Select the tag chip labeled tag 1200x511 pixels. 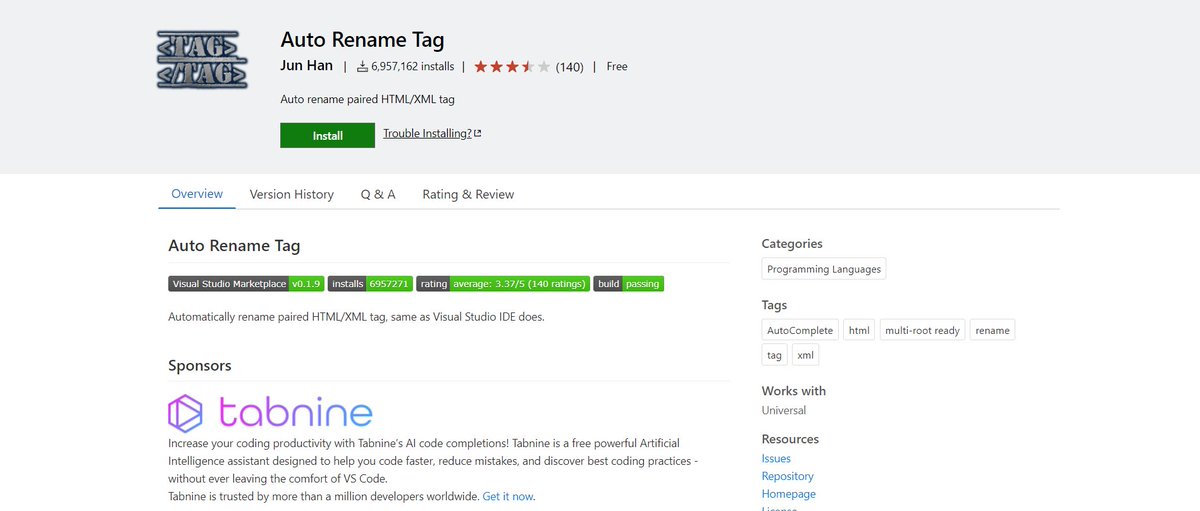coord(774,355)
